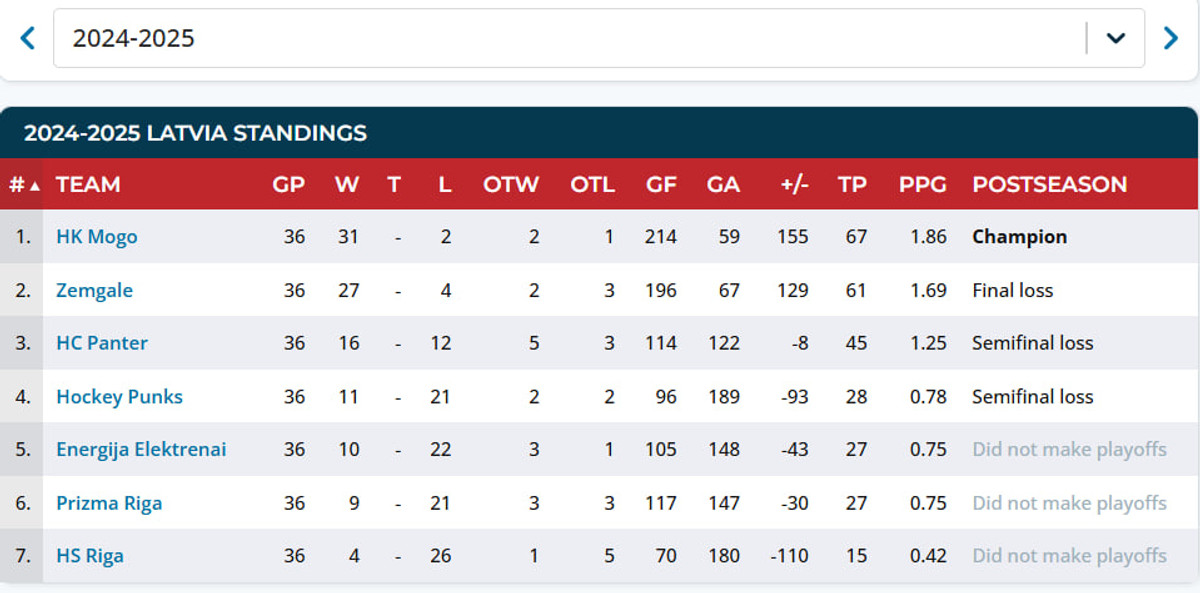1200x593 pixels.
Task: Sort by +/- column header
Action: (795, 184)
